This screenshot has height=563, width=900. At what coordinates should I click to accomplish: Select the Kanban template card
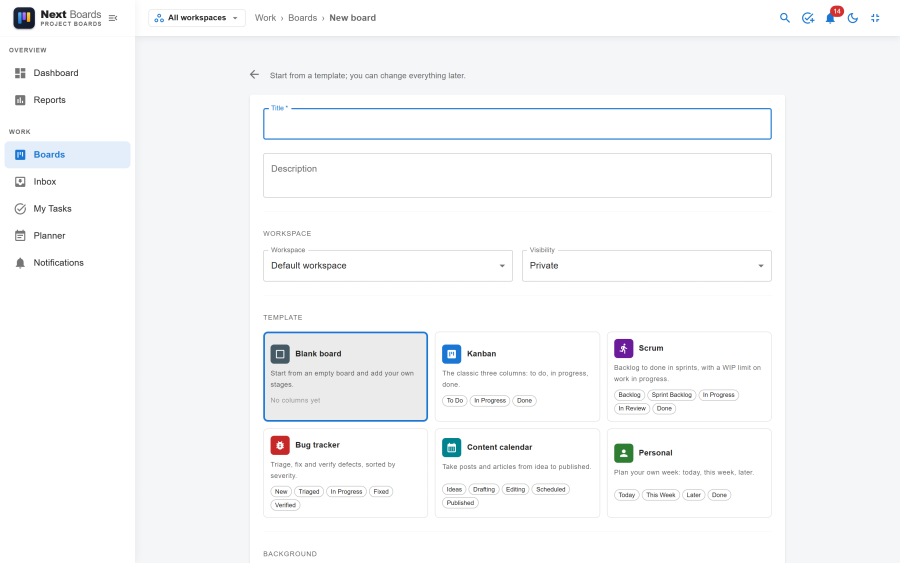tap(517, 376)
